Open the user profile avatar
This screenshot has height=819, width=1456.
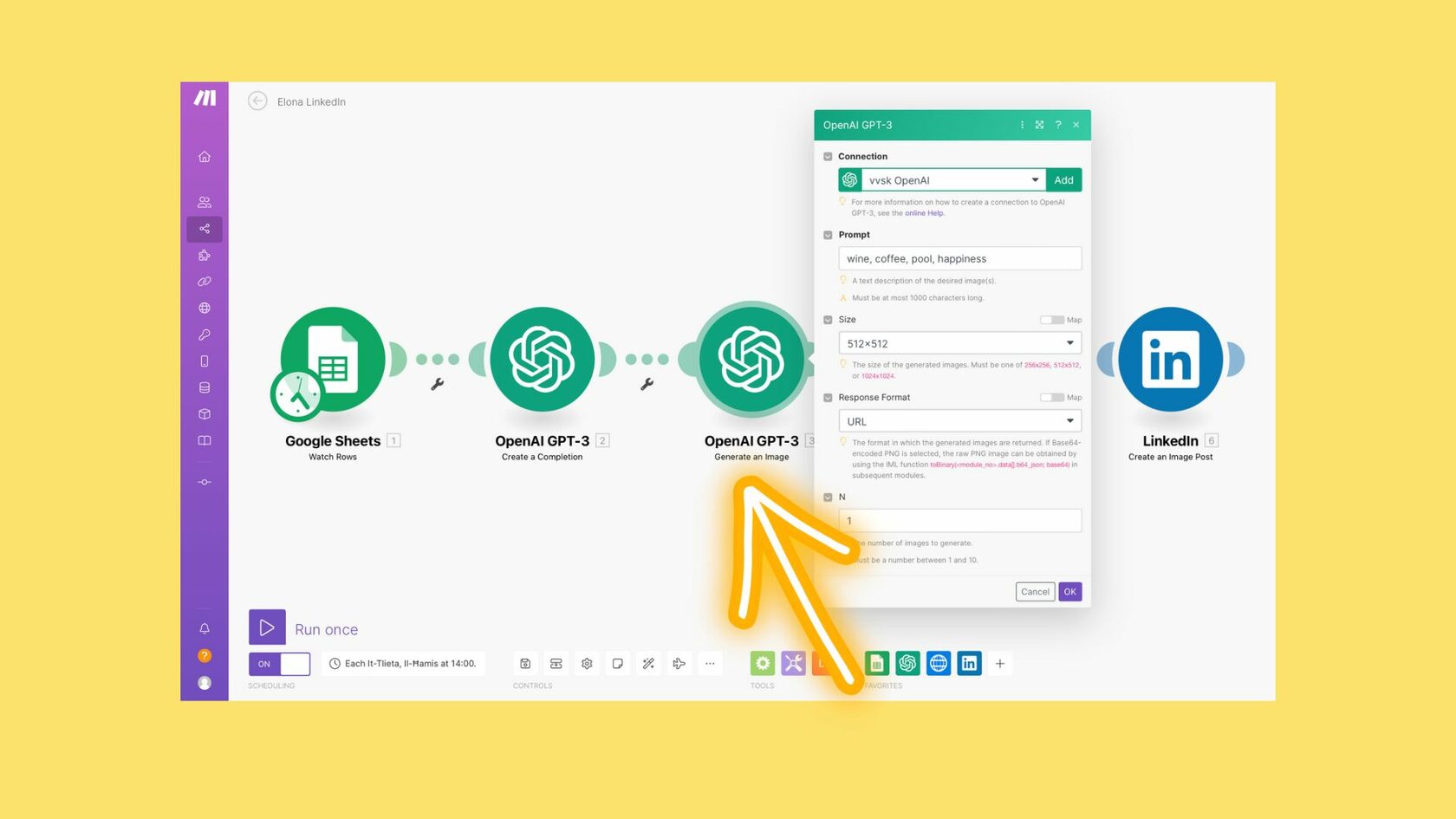tap(205, 683)
